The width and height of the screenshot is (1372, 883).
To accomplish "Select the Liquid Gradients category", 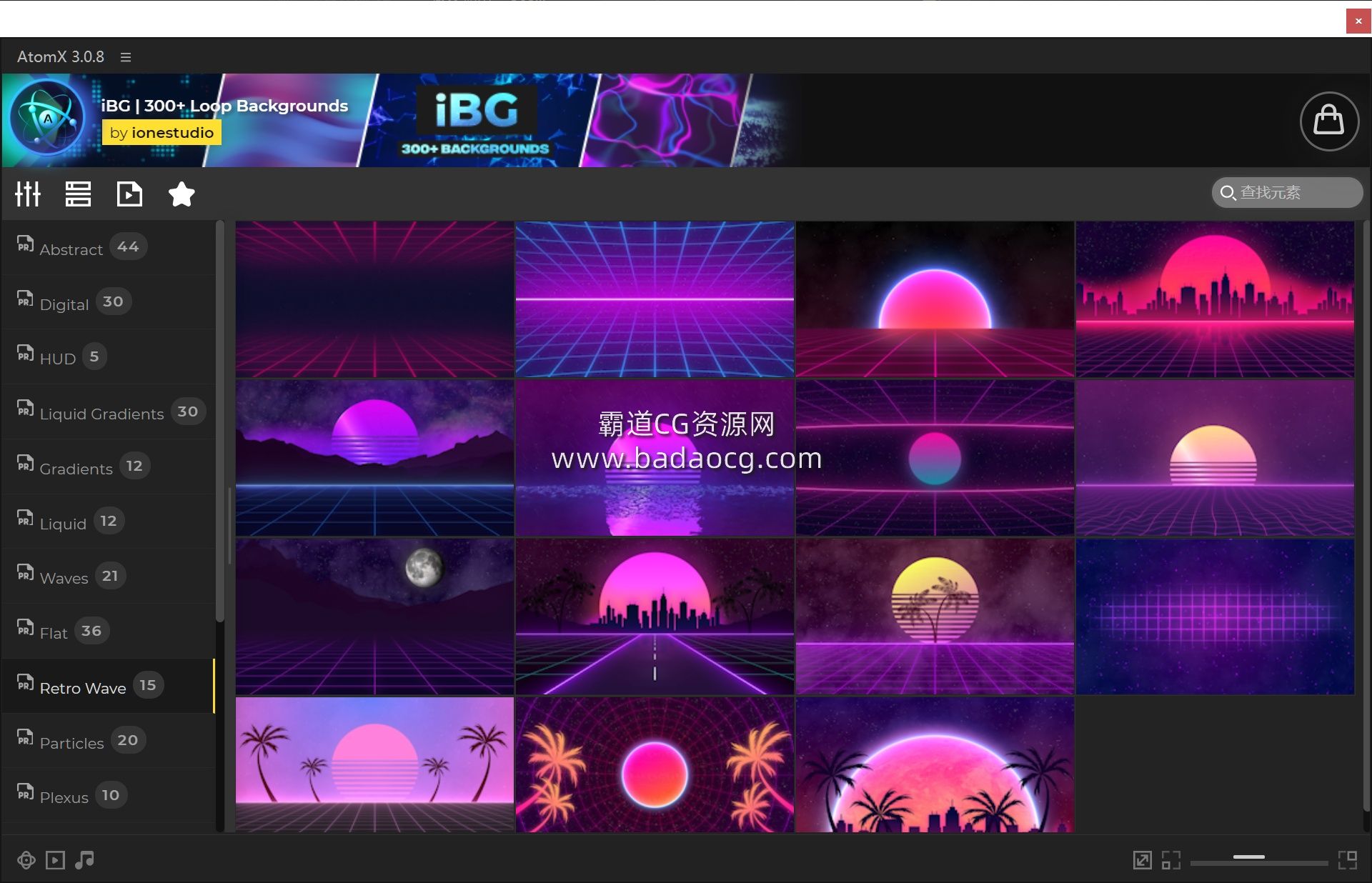I will 108,412.
